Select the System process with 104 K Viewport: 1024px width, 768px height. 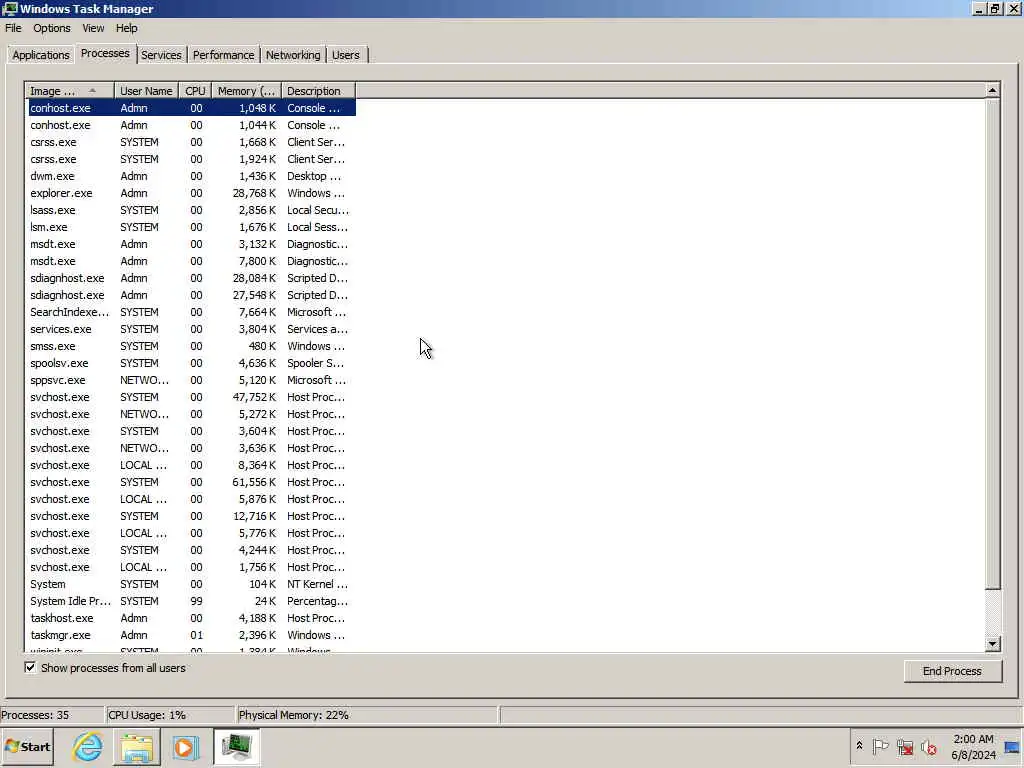point(191,584)
